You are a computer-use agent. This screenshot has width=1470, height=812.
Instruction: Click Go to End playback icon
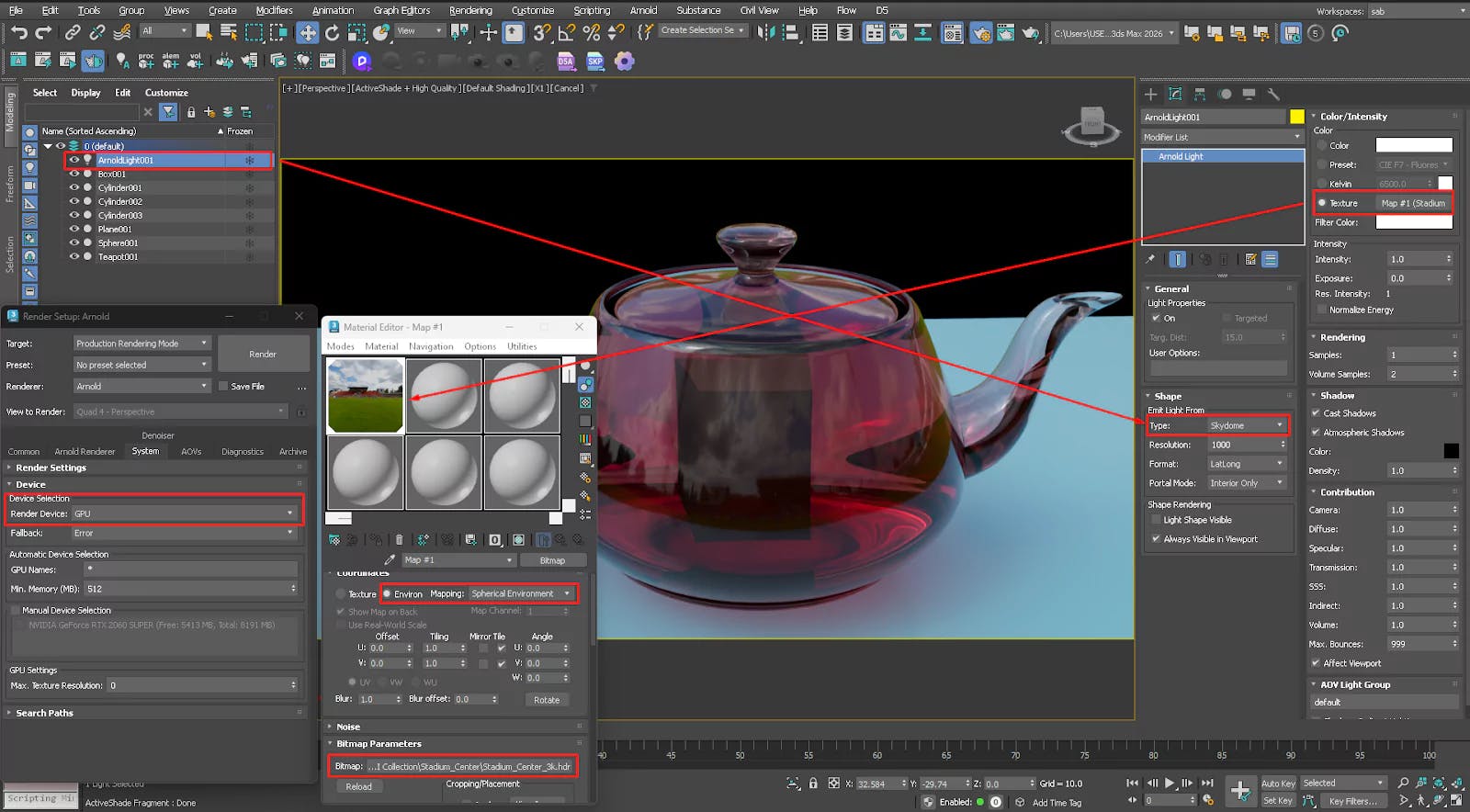pos(1207,783)
